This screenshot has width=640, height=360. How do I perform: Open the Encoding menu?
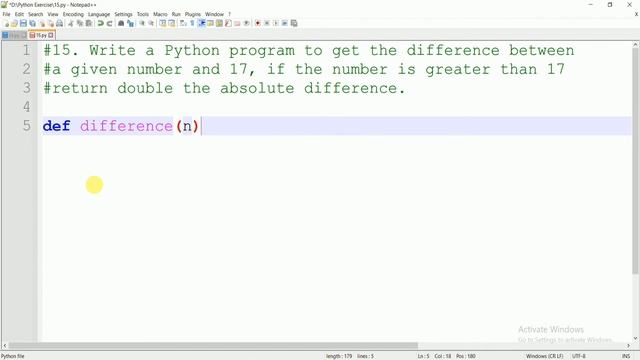click(73, 14)
